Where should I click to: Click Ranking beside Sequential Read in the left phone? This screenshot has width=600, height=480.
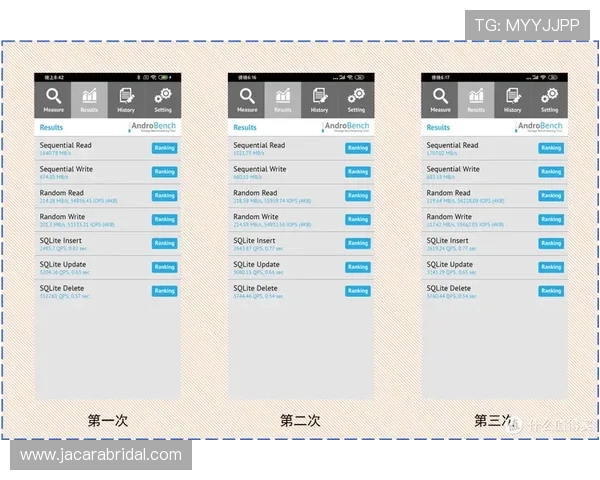[164, 148]
